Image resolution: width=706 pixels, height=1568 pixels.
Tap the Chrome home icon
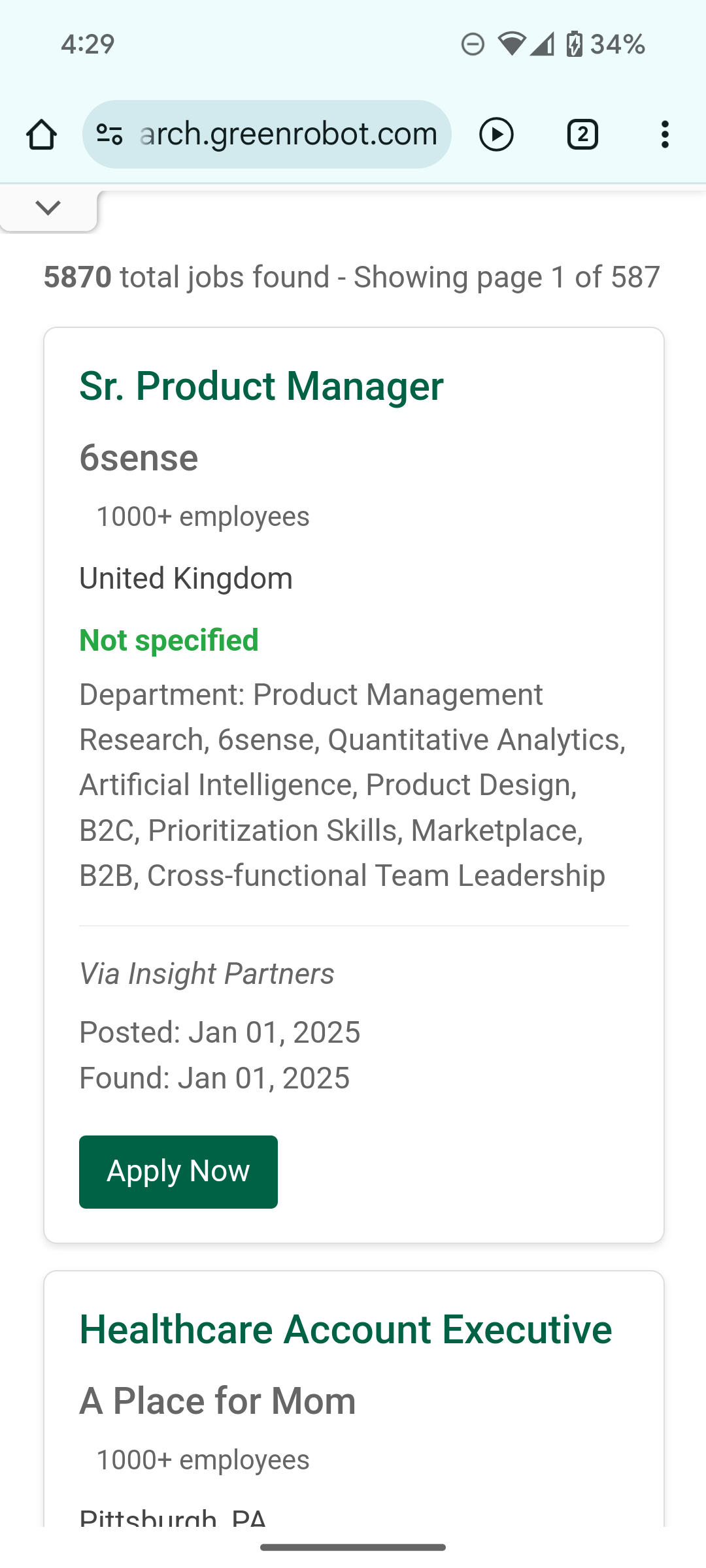[41, 135]
